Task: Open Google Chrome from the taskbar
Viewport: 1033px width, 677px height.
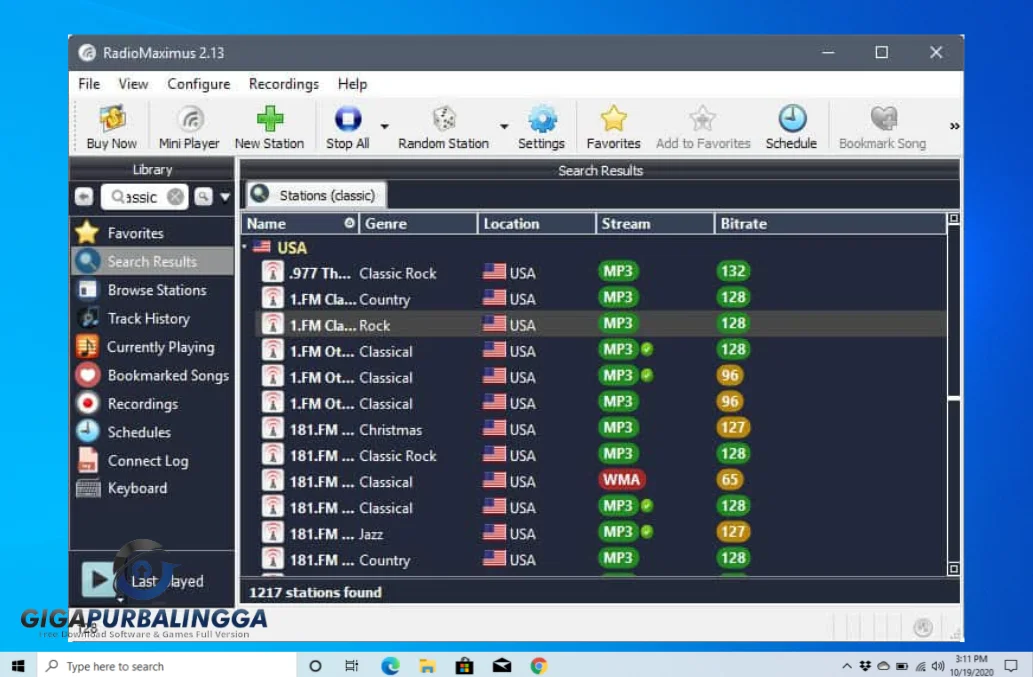Action: [x=539, y=666]
